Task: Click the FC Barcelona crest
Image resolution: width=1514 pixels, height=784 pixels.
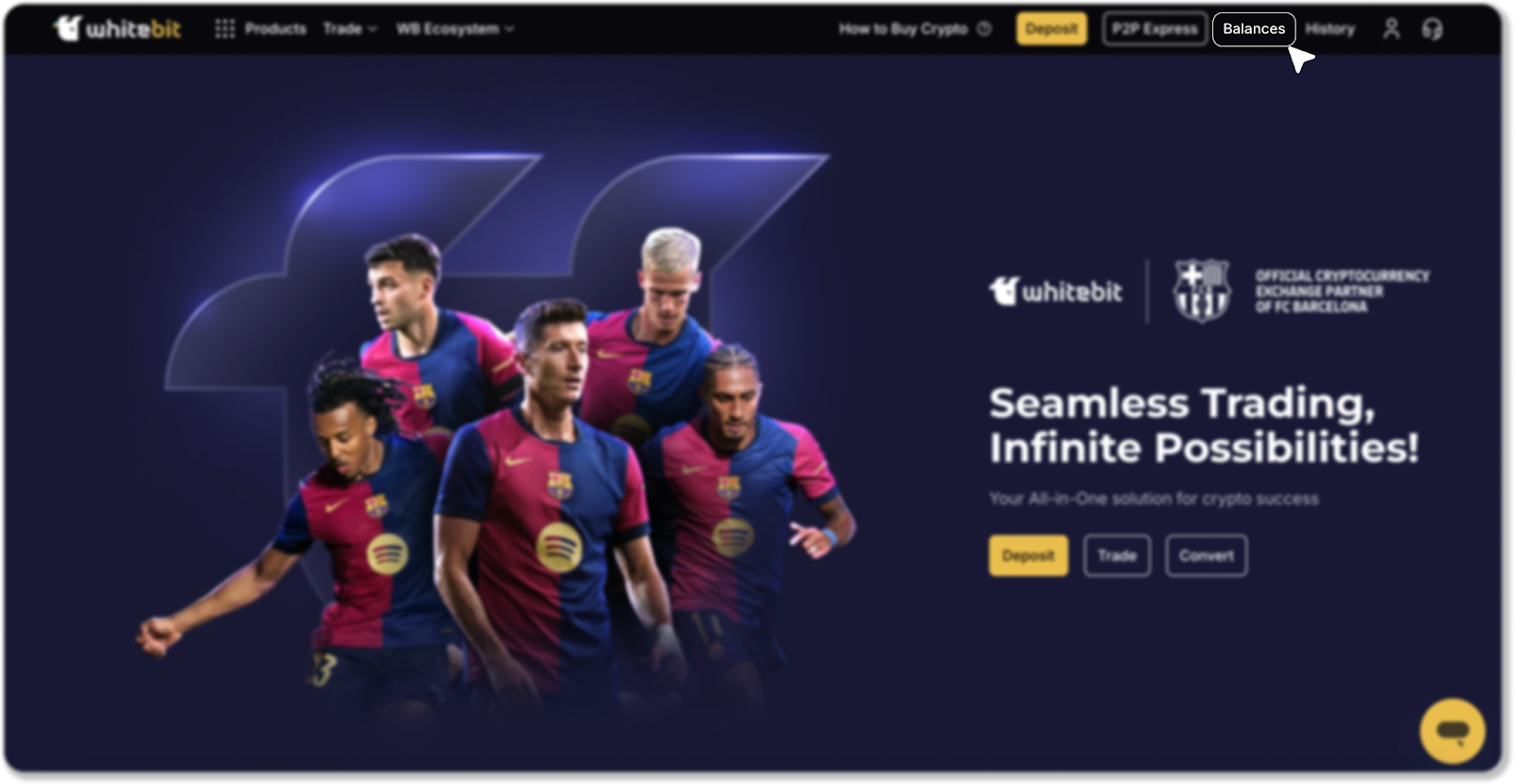Action: click(x=1201, y=290)
